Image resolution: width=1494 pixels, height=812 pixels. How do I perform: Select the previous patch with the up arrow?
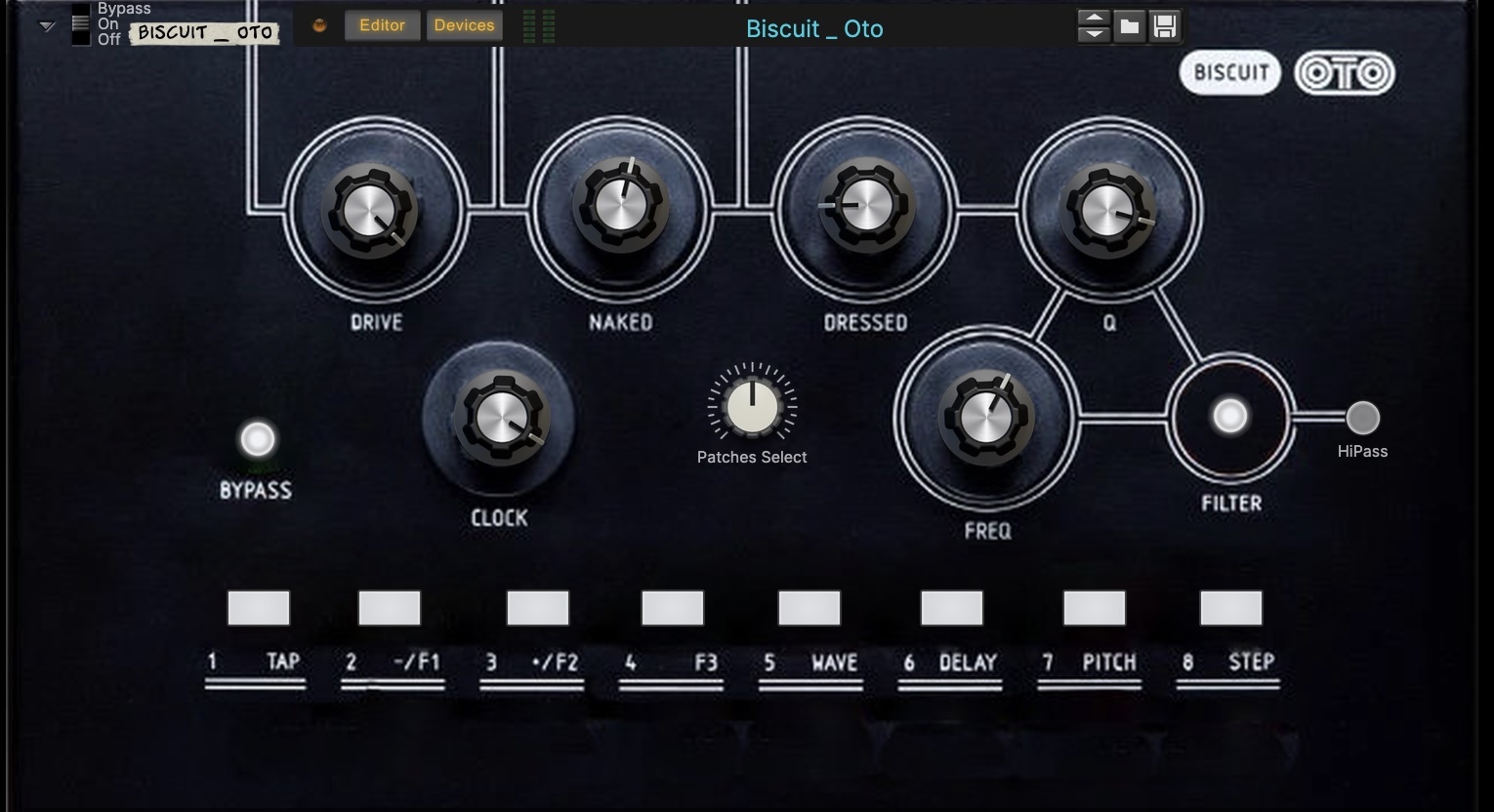1094,18
